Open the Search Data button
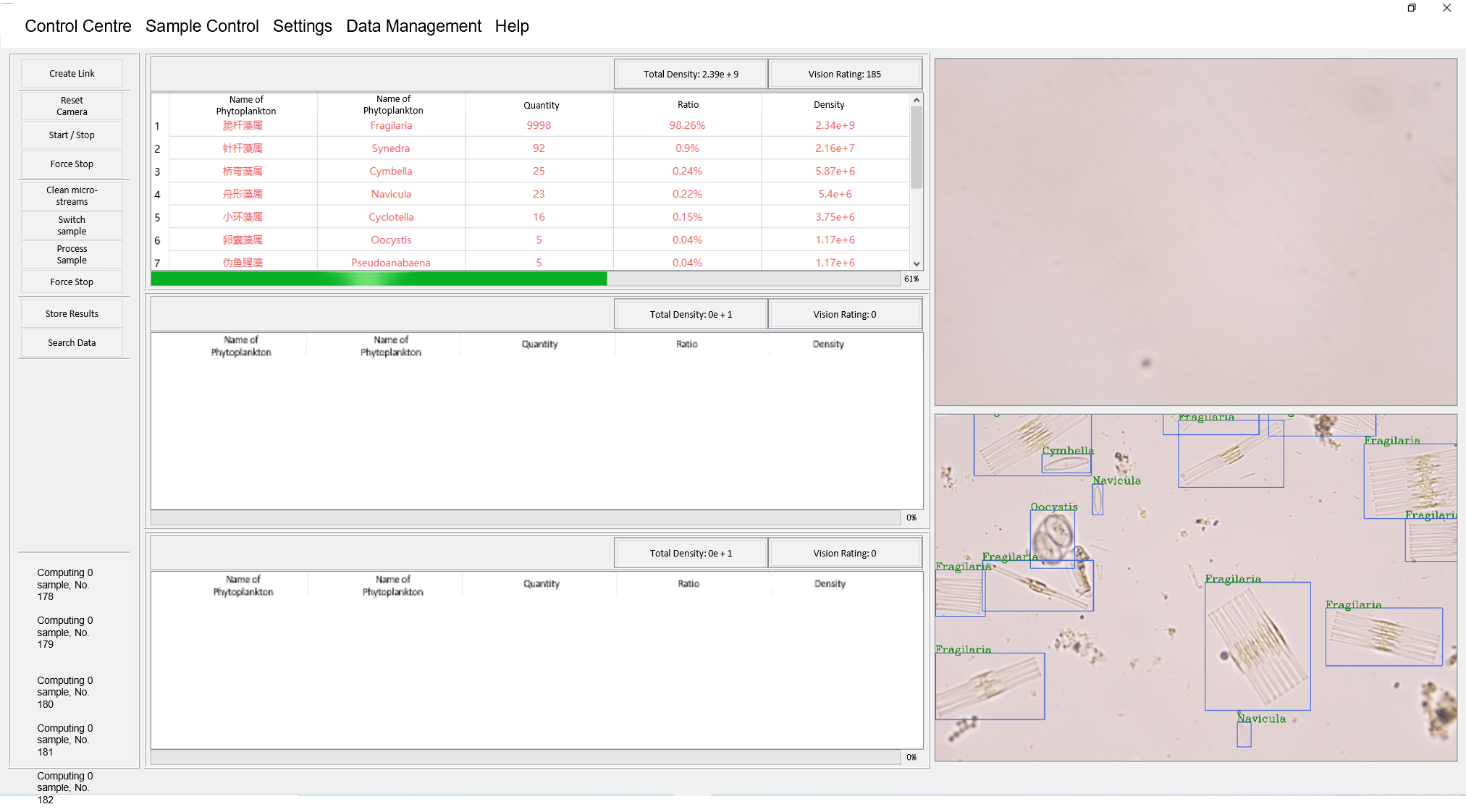This screenshot has height=812, width=1466. [72, 343]
